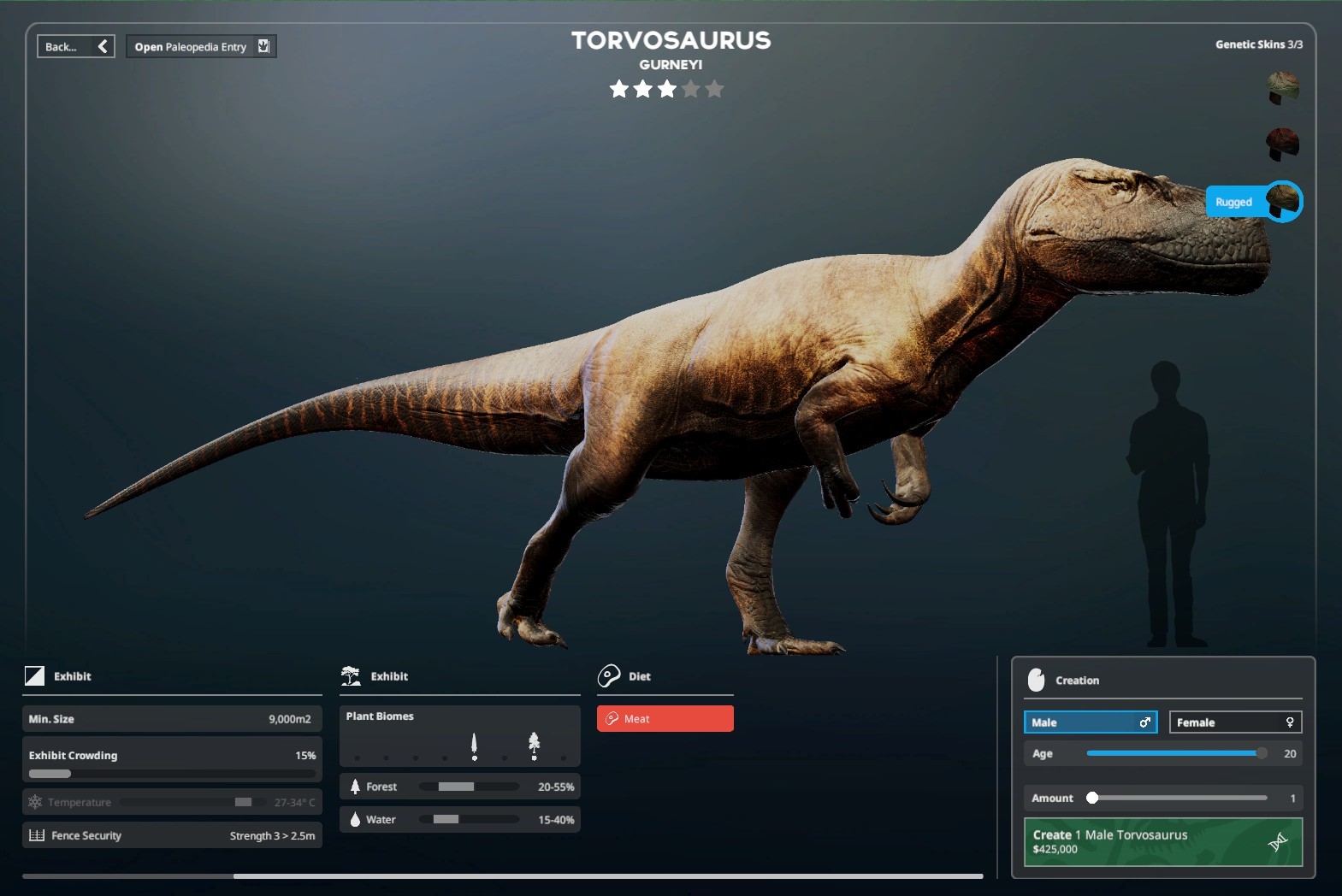
Task: Click the Forest tree icon
Action: [x=355, y=787]
